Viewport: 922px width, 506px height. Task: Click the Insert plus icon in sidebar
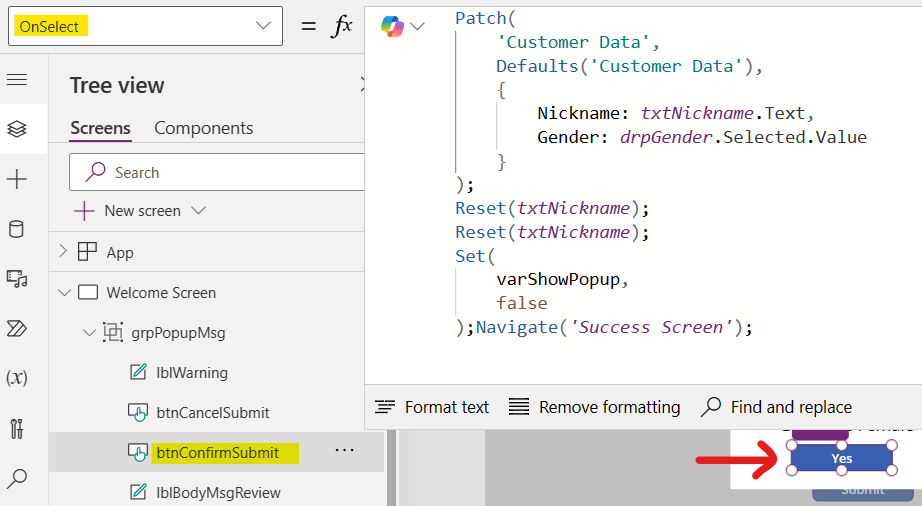click(x=17, y=180)
